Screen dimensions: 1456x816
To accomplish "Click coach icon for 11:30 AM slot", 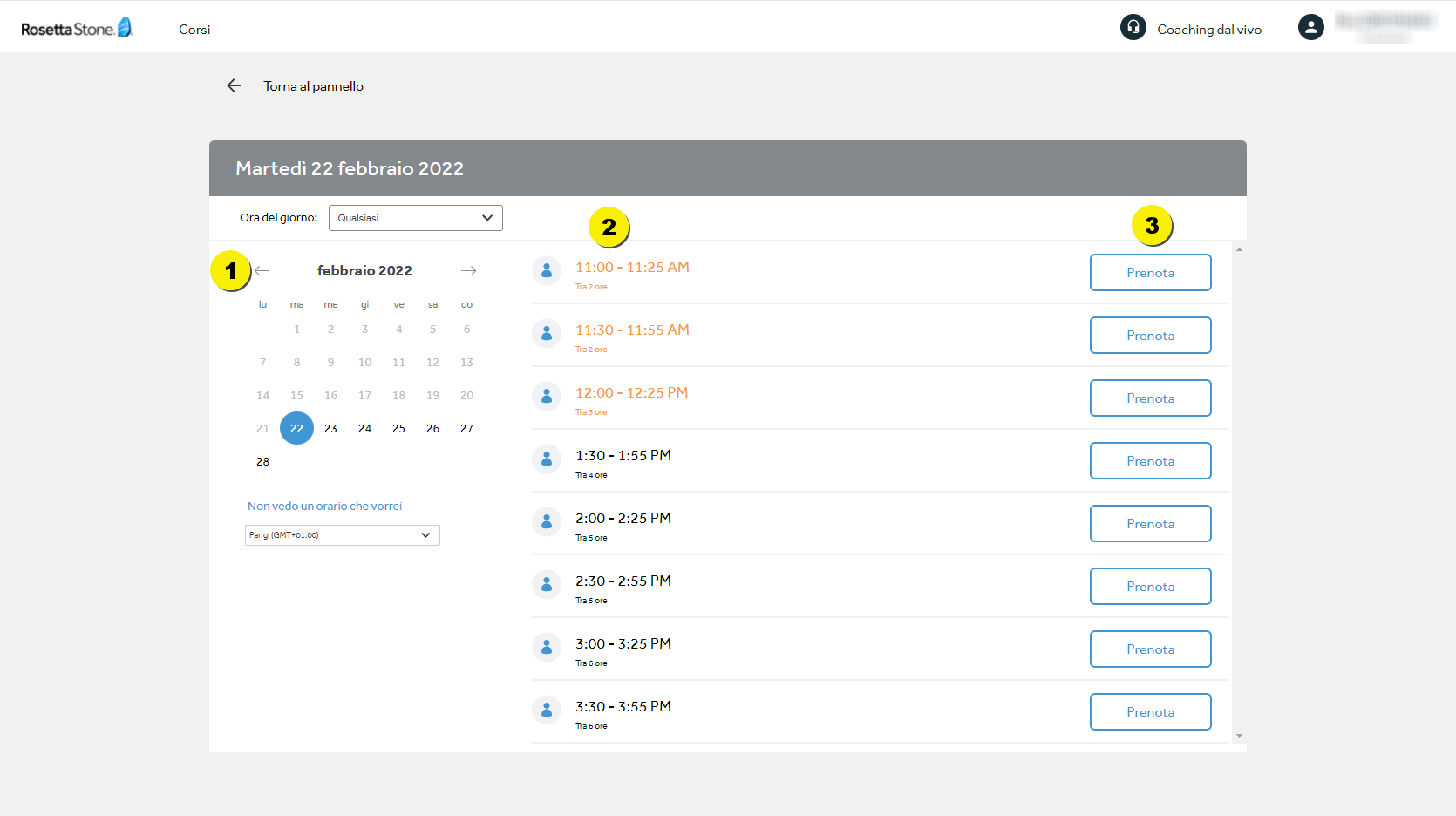I will click(x=547, y=333).
